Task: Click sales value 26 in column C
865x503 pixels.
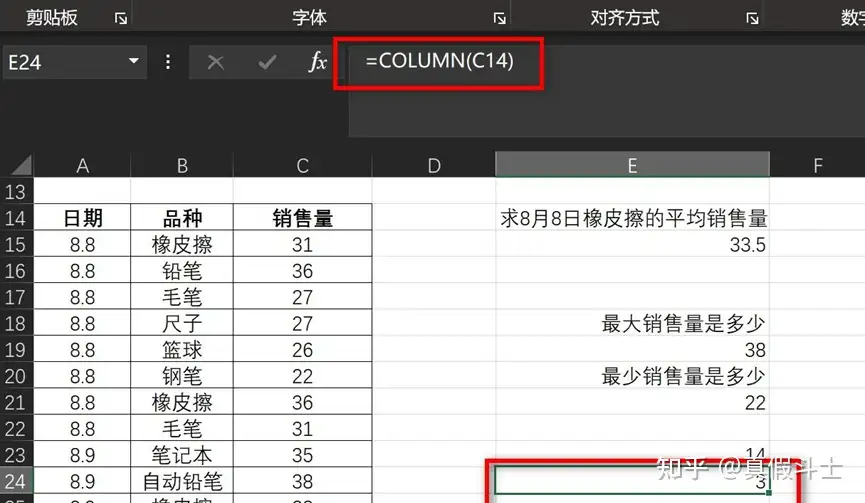Action: click(x=302, y=350)
